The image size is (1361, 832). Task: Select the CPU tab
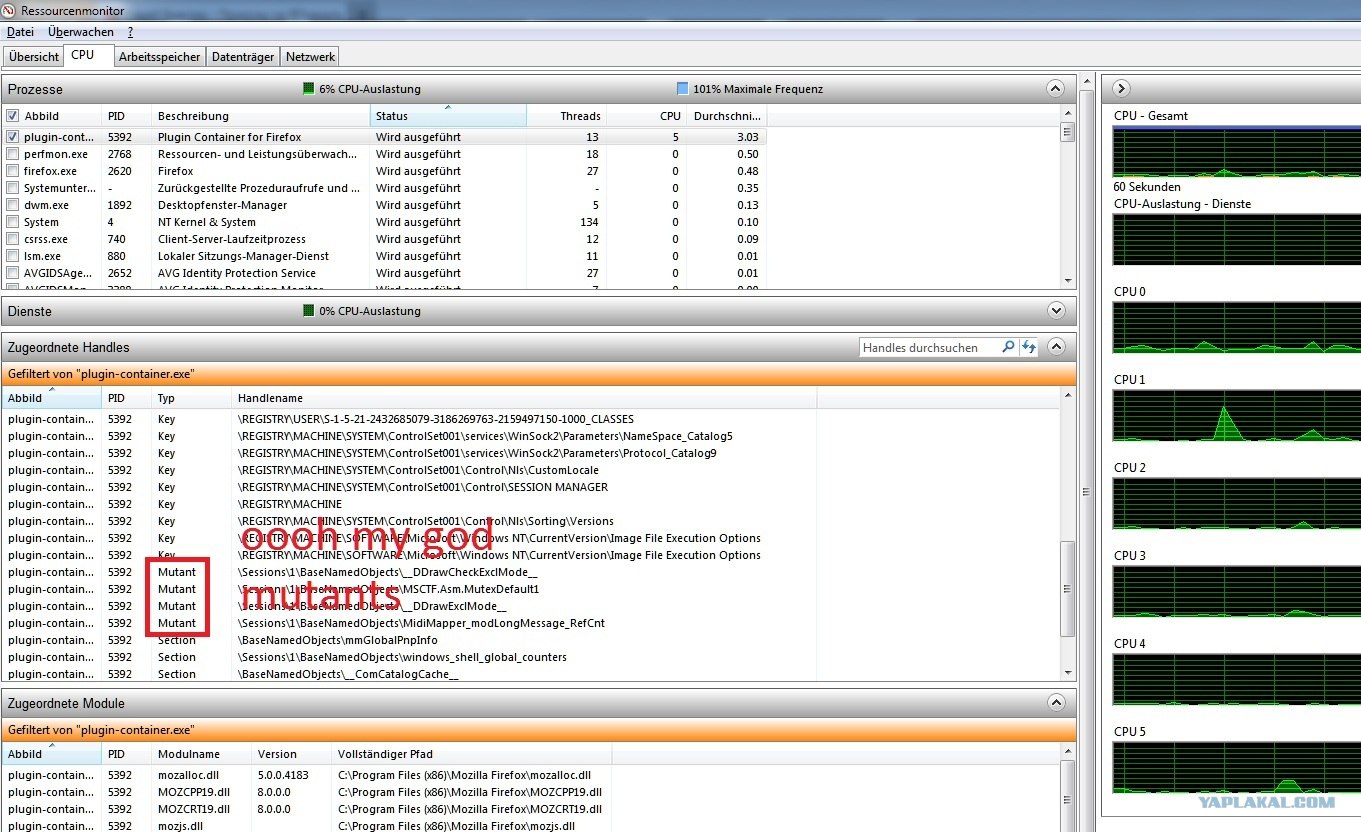point(88,55)
